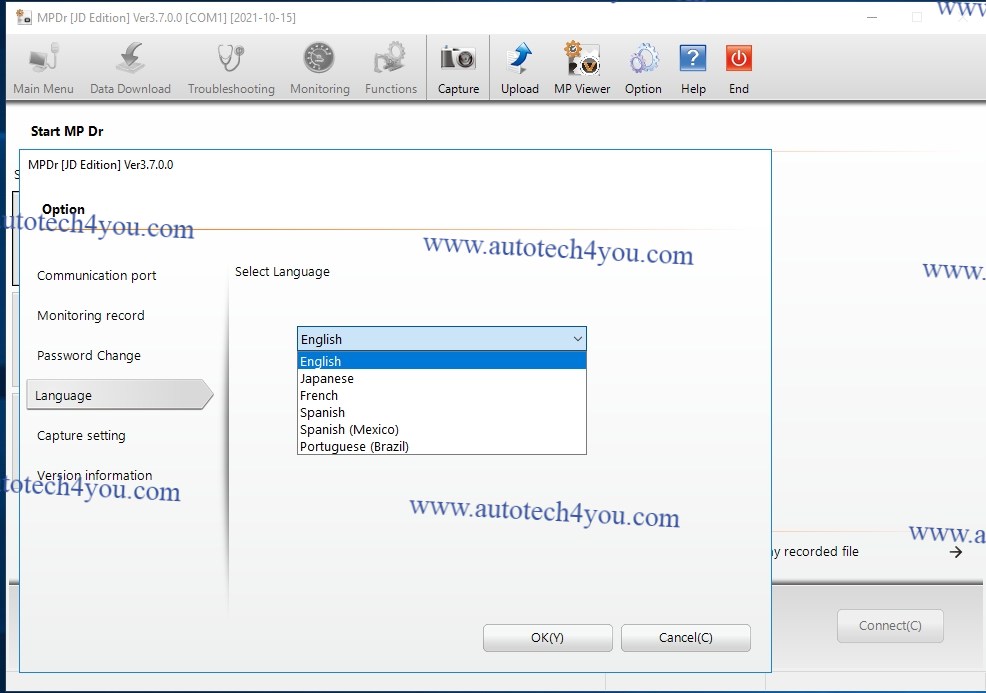Switch to the Monitoring record tab
This screenshot has height=693, width=986.
coord(91,316)
